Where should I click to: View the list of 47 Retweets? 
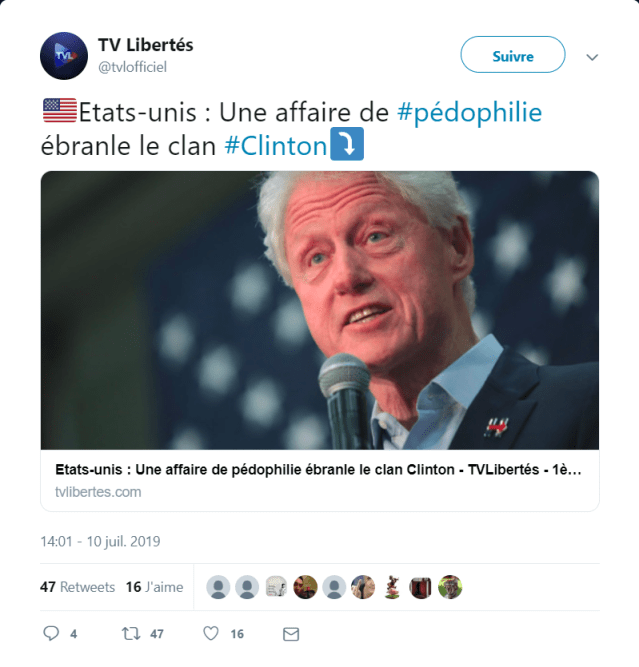pyautogui.click(x=77, y=587)
